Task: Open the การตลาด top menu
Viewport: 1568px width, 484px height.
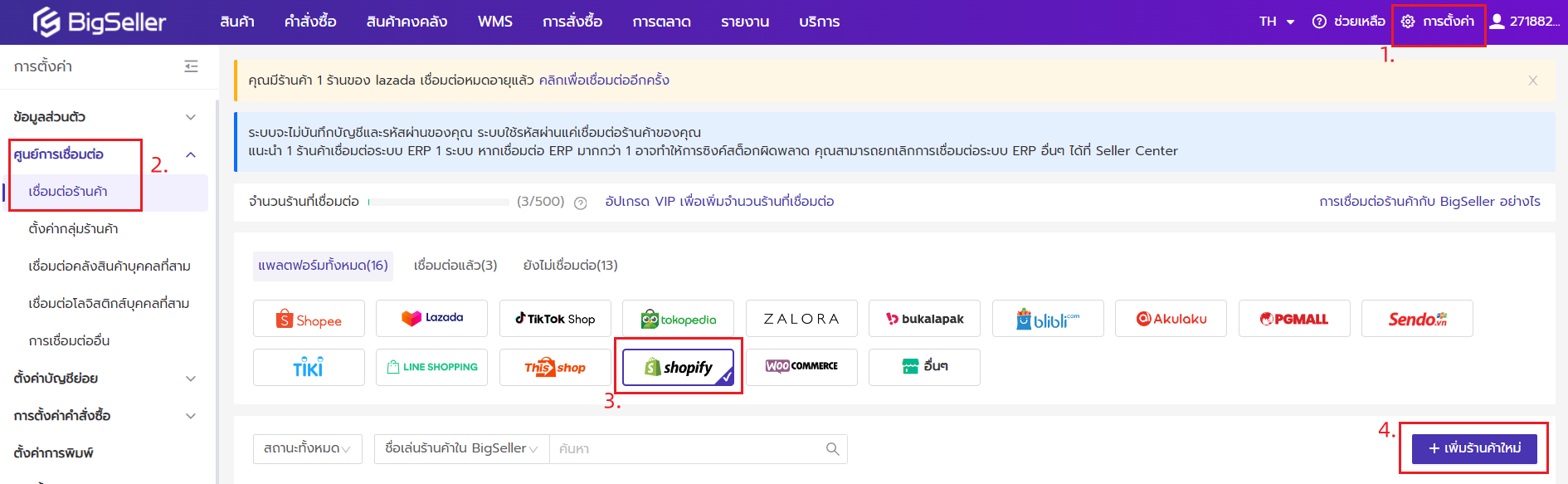Action: [x=661, y=22]
